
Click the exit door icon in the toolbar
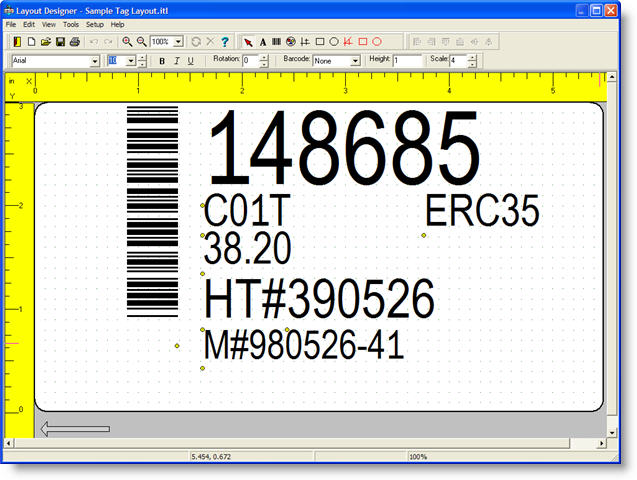[17, 41]
